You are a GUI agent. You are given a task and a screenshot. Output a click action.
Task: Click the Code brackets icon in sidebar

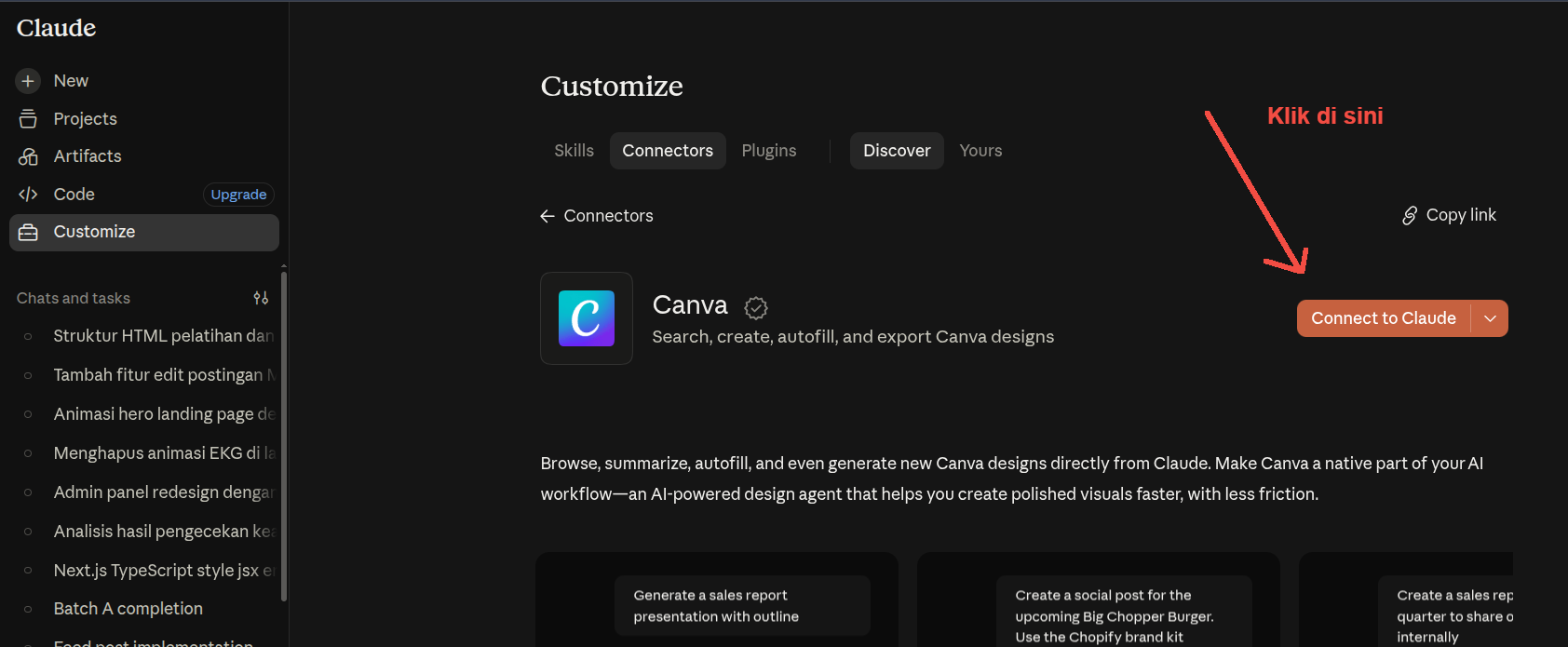[28, 195]
